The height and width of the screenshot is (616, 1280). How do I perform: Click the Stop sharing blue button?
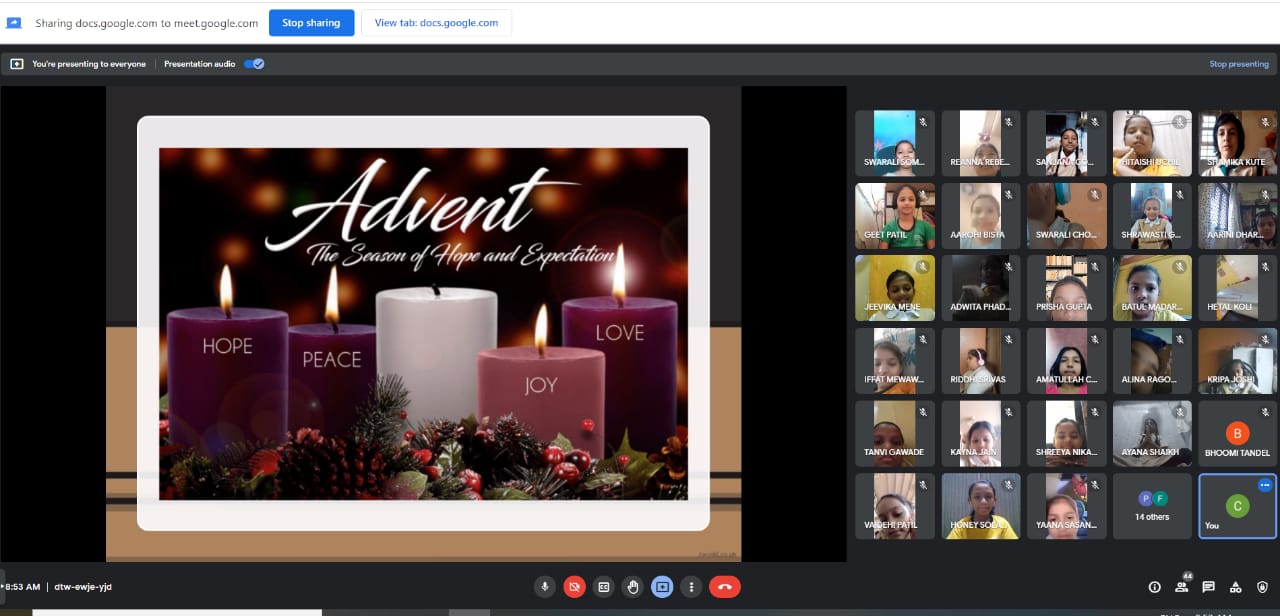tap(311, 23)
